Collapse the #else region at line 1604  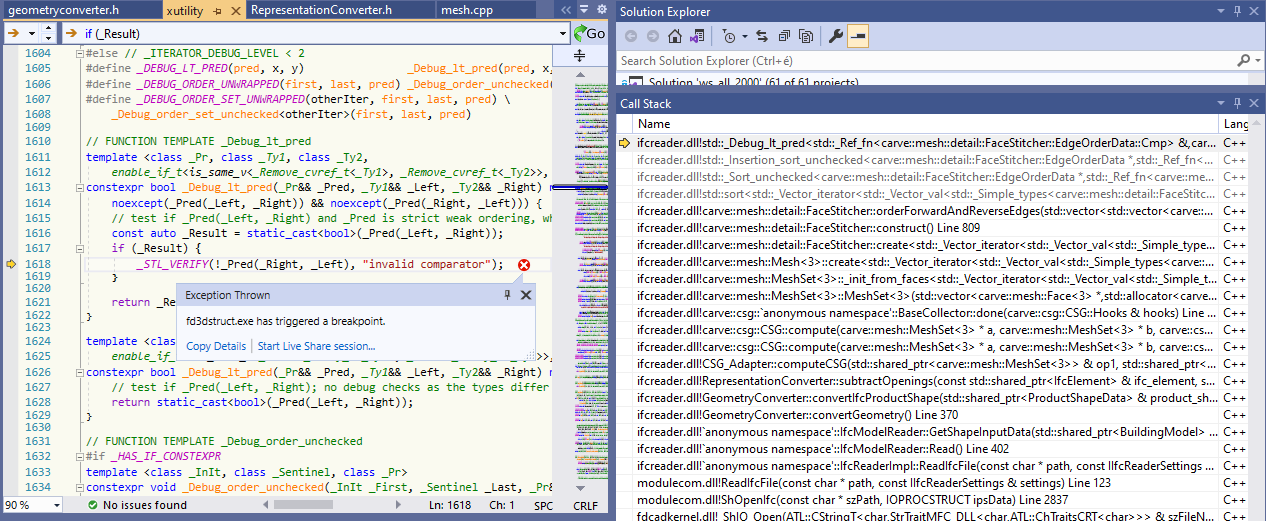coord(79,53)
